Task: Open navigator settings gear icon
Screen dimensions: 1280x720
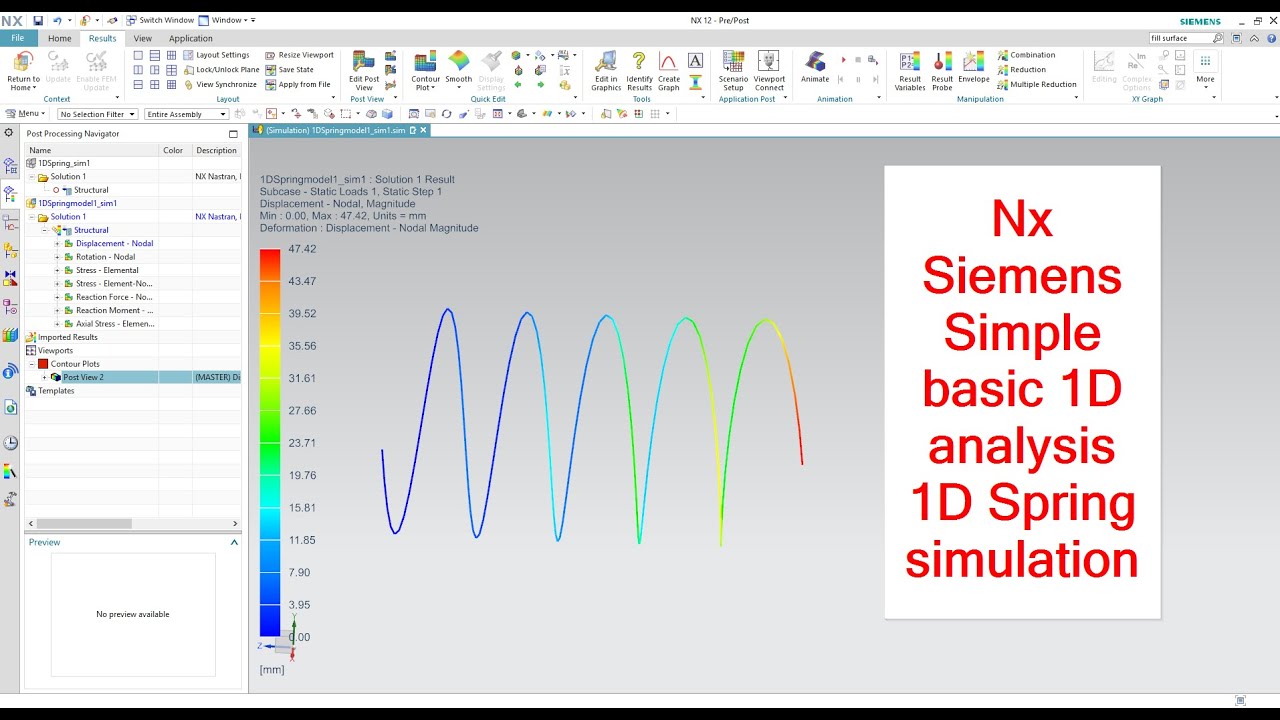Action: click(10, 133)
